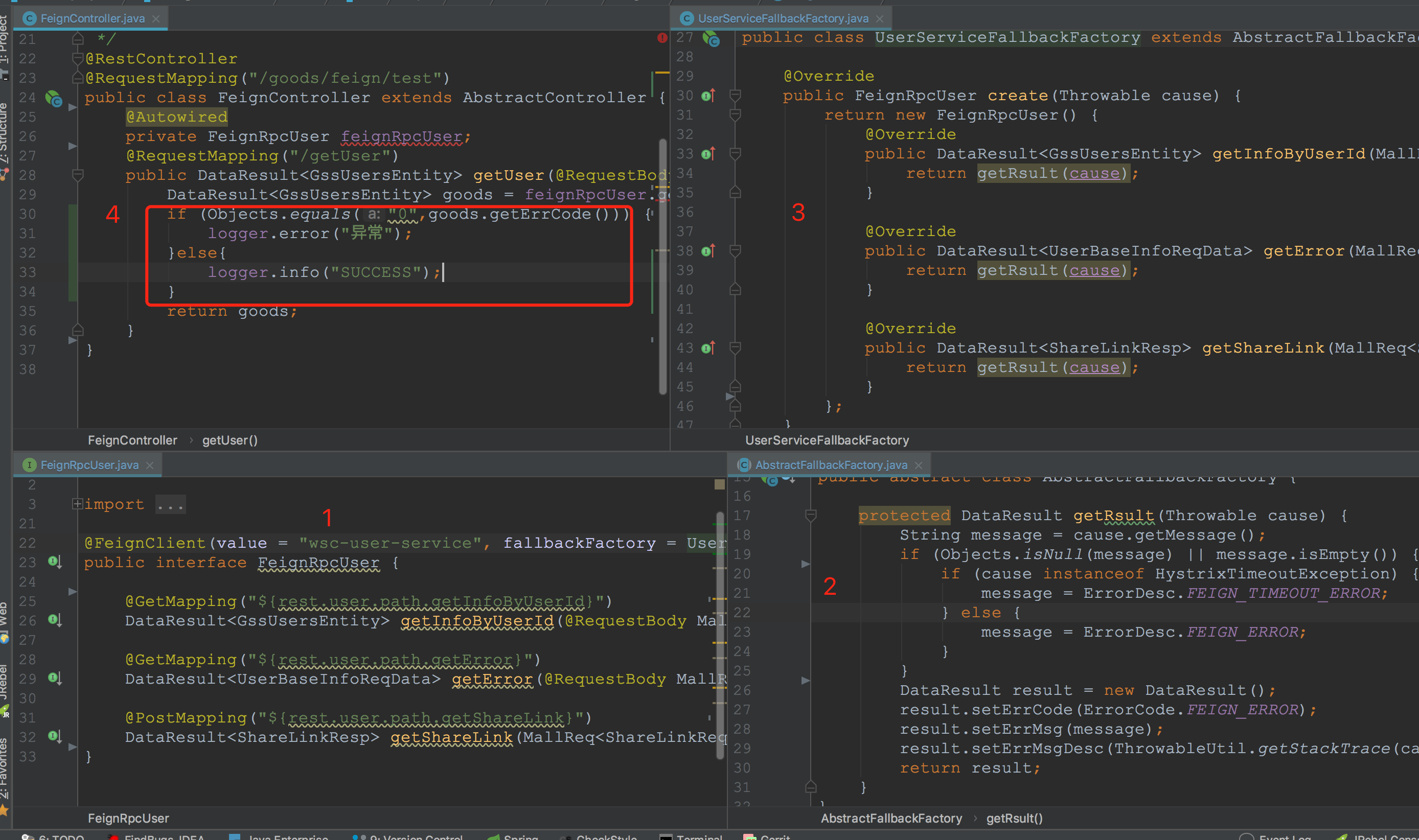Screen dimensions: 1419x840
Task: Click implemented gutter icon on FeignRpcUser line 32
Action: (55, 736)
